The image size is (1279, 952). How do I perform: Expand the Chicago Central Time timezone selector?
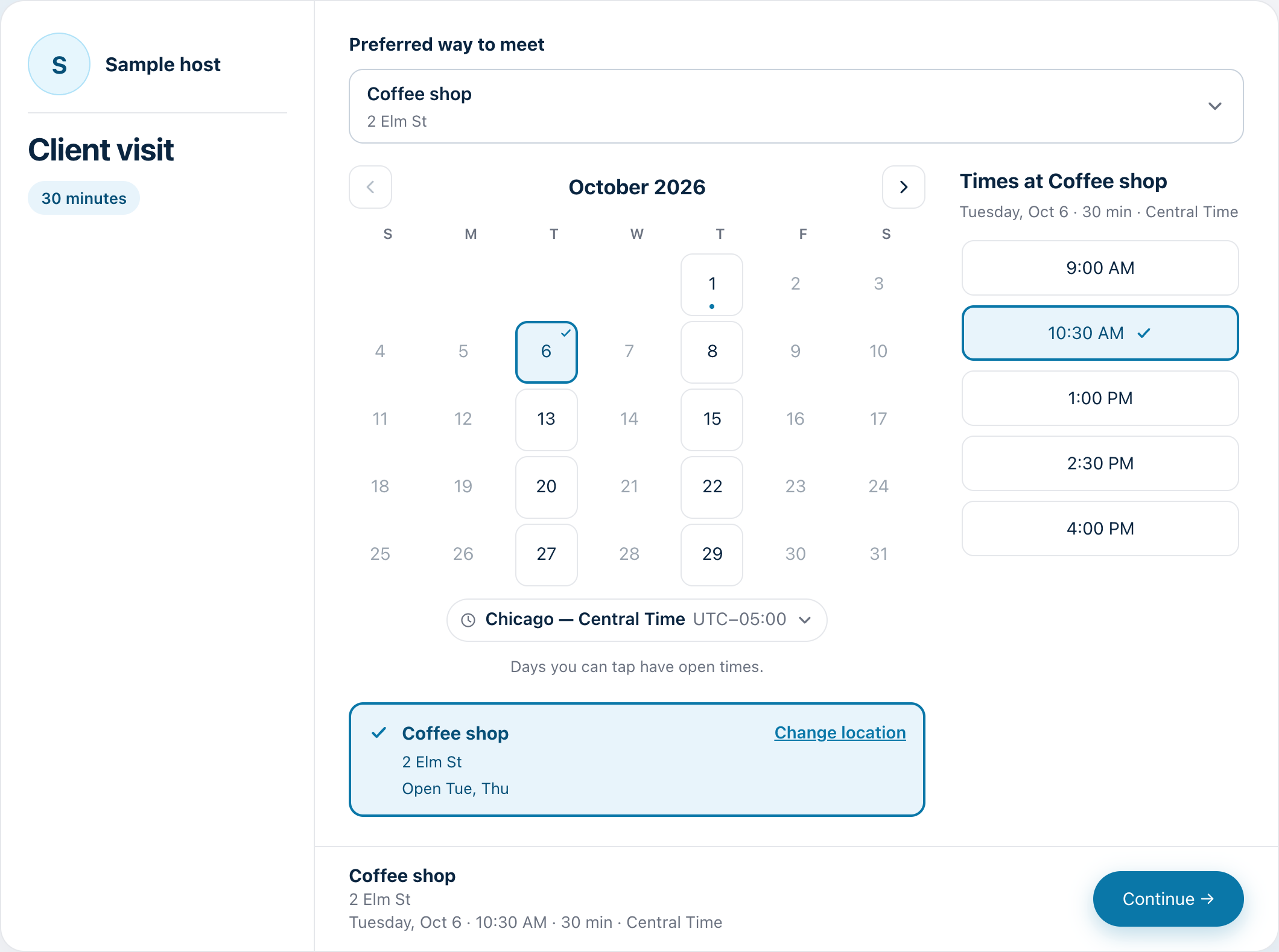(x=636, y=620)
